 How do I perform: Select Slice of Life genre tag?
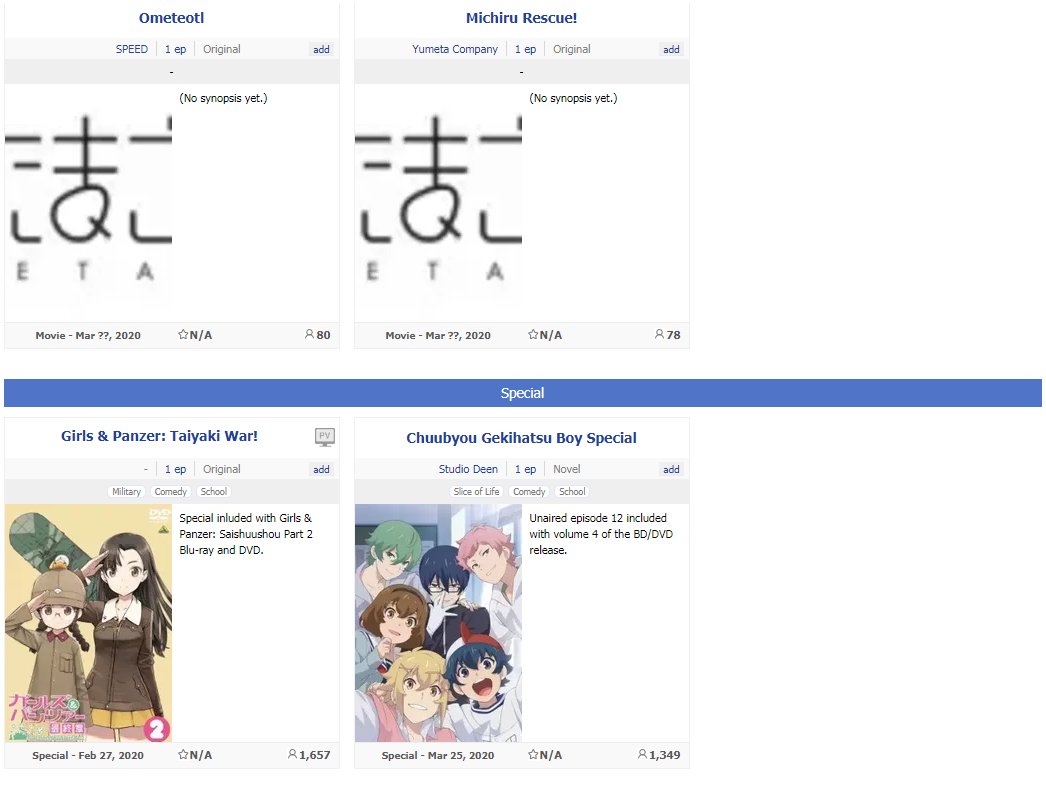(x=476, y=492)
